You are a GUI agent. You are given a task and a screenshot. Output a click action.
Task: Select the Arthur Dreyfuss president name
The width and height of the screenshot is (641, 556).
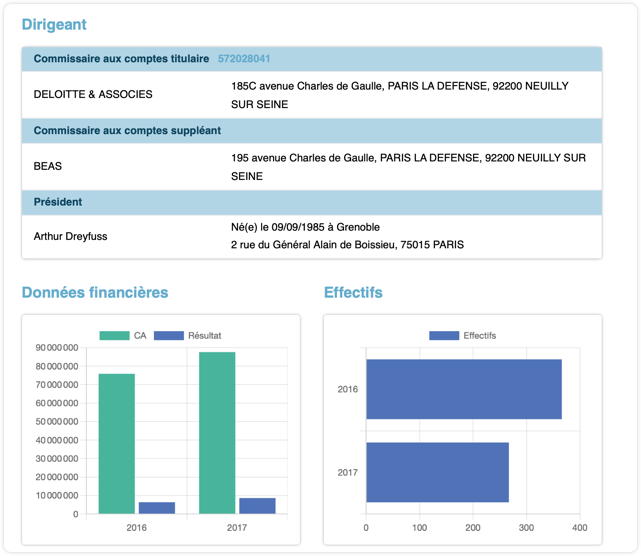[71, 236]
